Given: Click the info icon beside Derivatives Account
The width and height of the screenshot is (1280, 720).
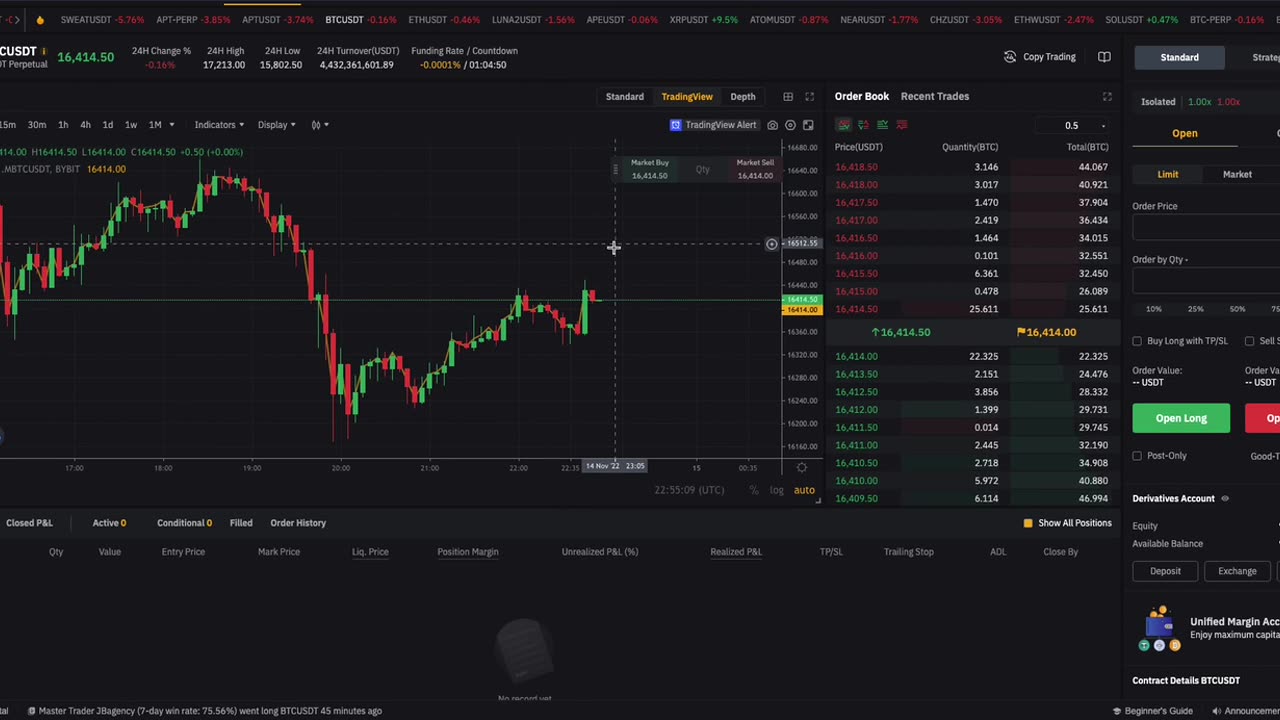Looking at the screenshot, I should pos(1225,499).
